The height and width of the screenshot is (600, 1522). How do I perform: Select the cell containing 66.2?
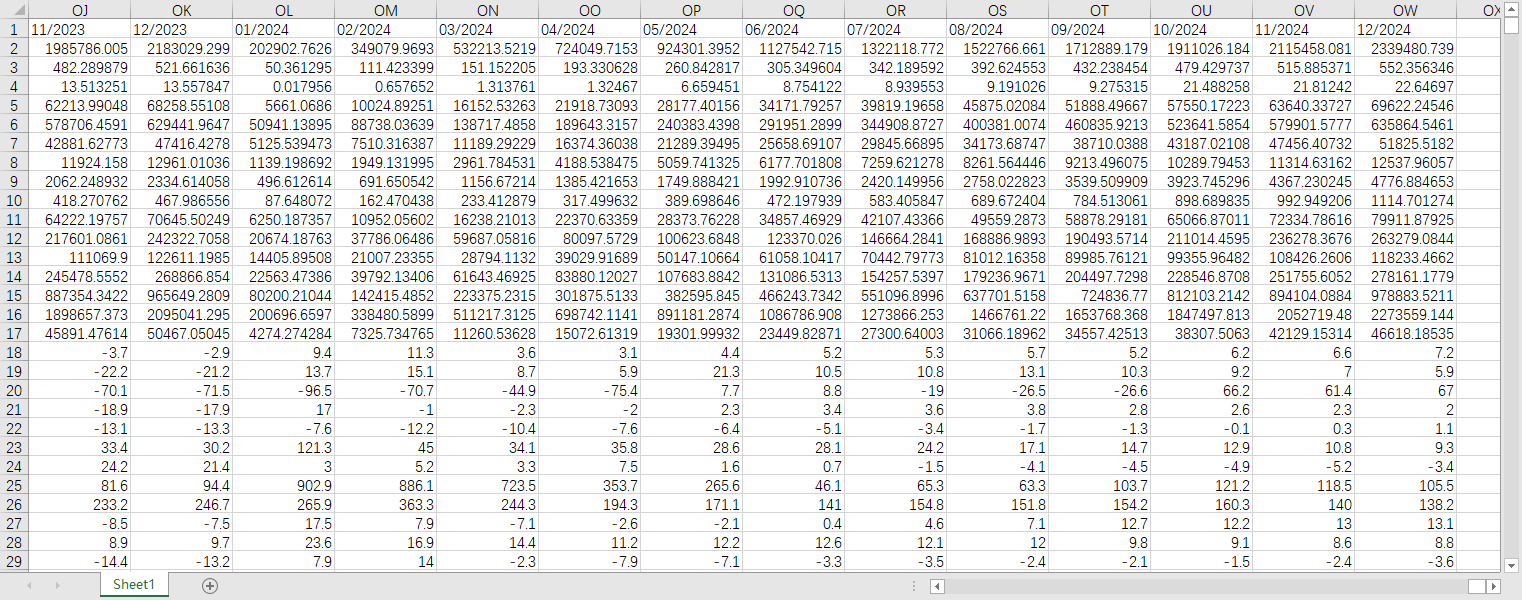1201,390
